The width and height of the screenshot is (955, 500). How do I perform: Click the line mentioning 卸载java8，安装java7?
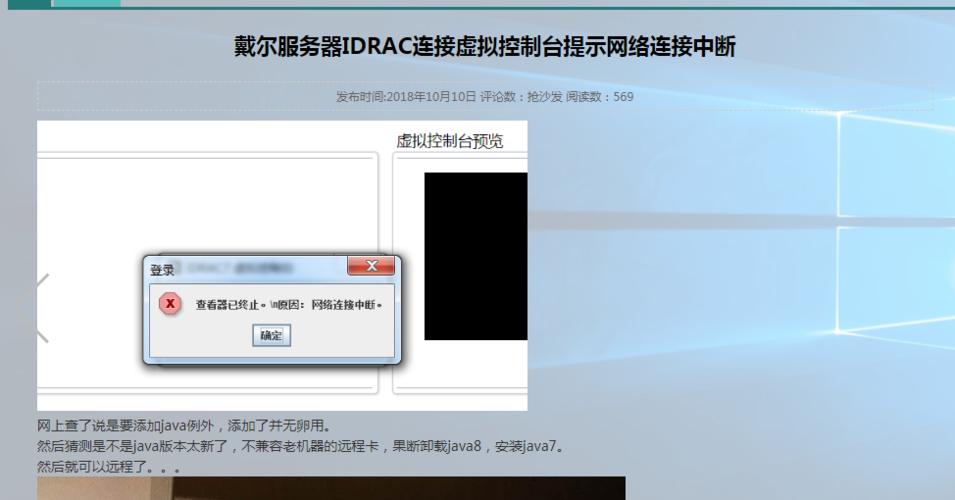pyautogui.click(x=302, y=446)
